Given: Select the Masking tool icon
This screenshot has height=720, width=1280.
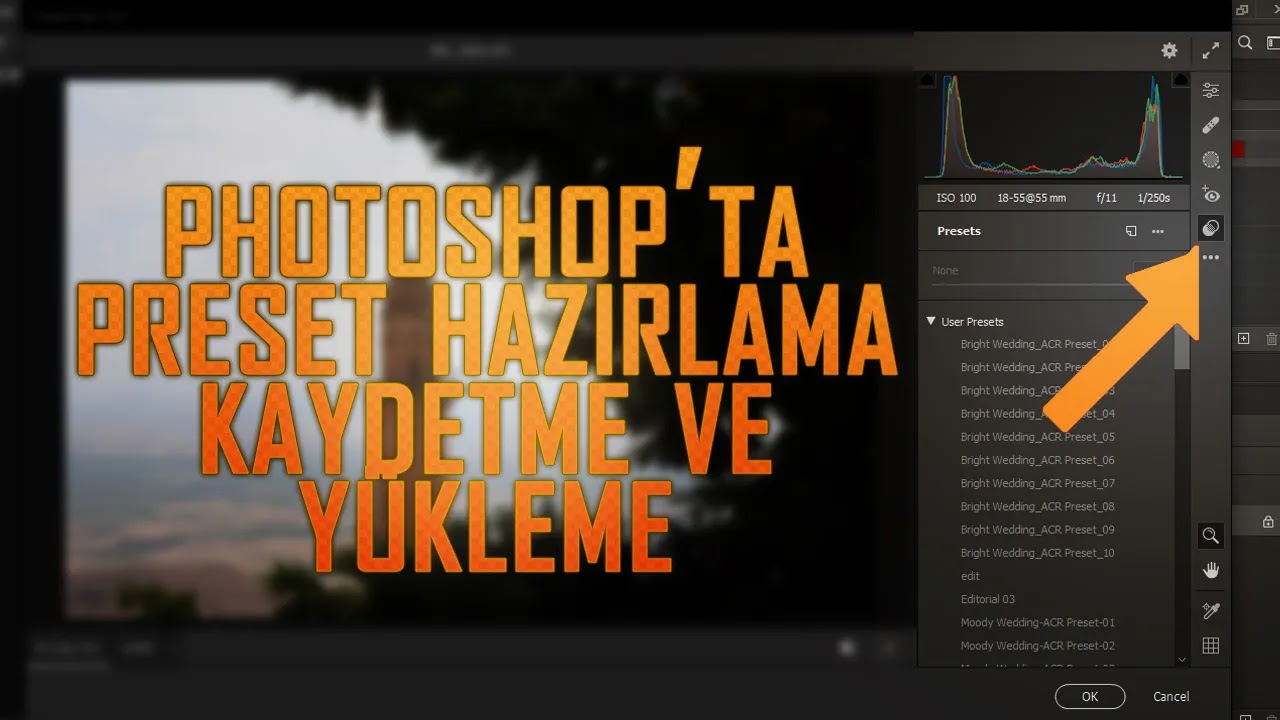Looking at the screenshot, I should (1211, 160).
